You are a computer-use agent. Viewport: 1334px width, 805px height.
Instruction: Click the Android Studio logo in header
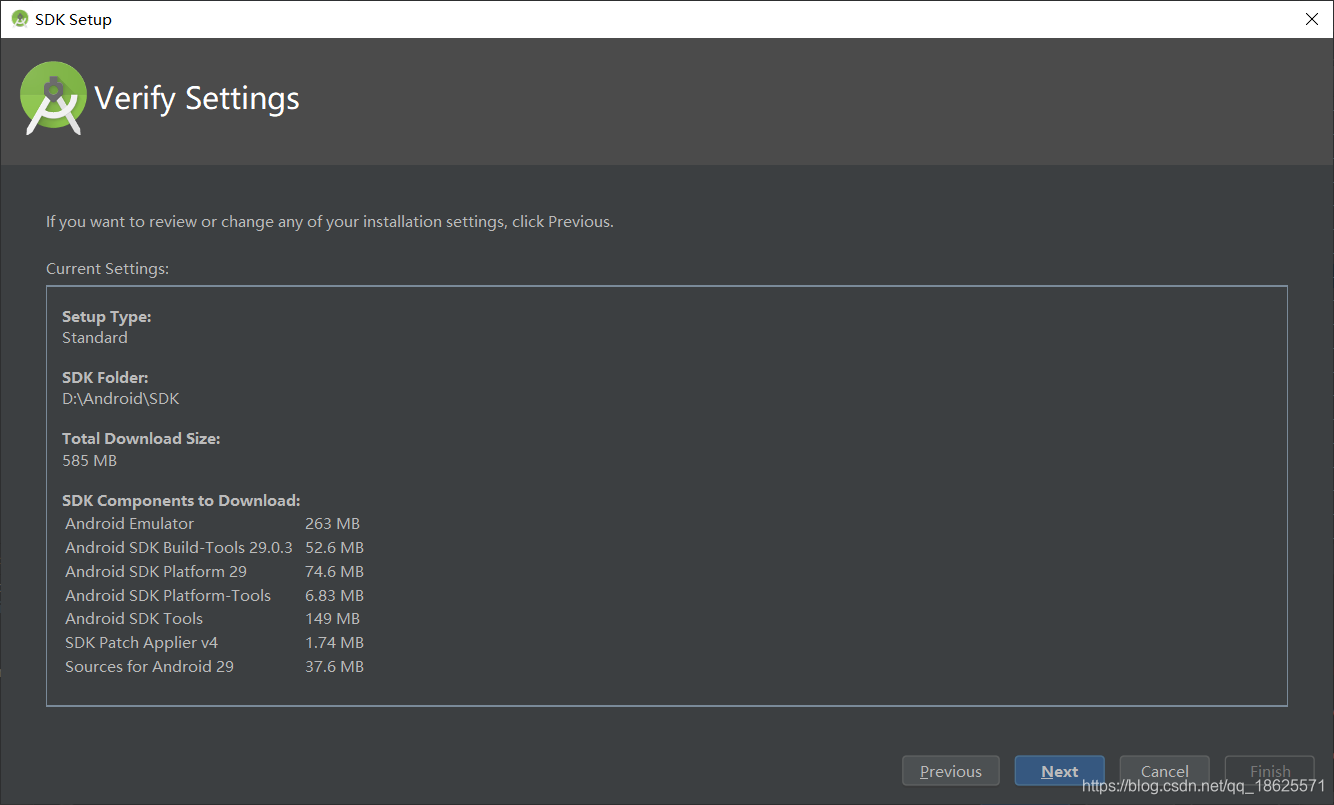pos(55,97)
